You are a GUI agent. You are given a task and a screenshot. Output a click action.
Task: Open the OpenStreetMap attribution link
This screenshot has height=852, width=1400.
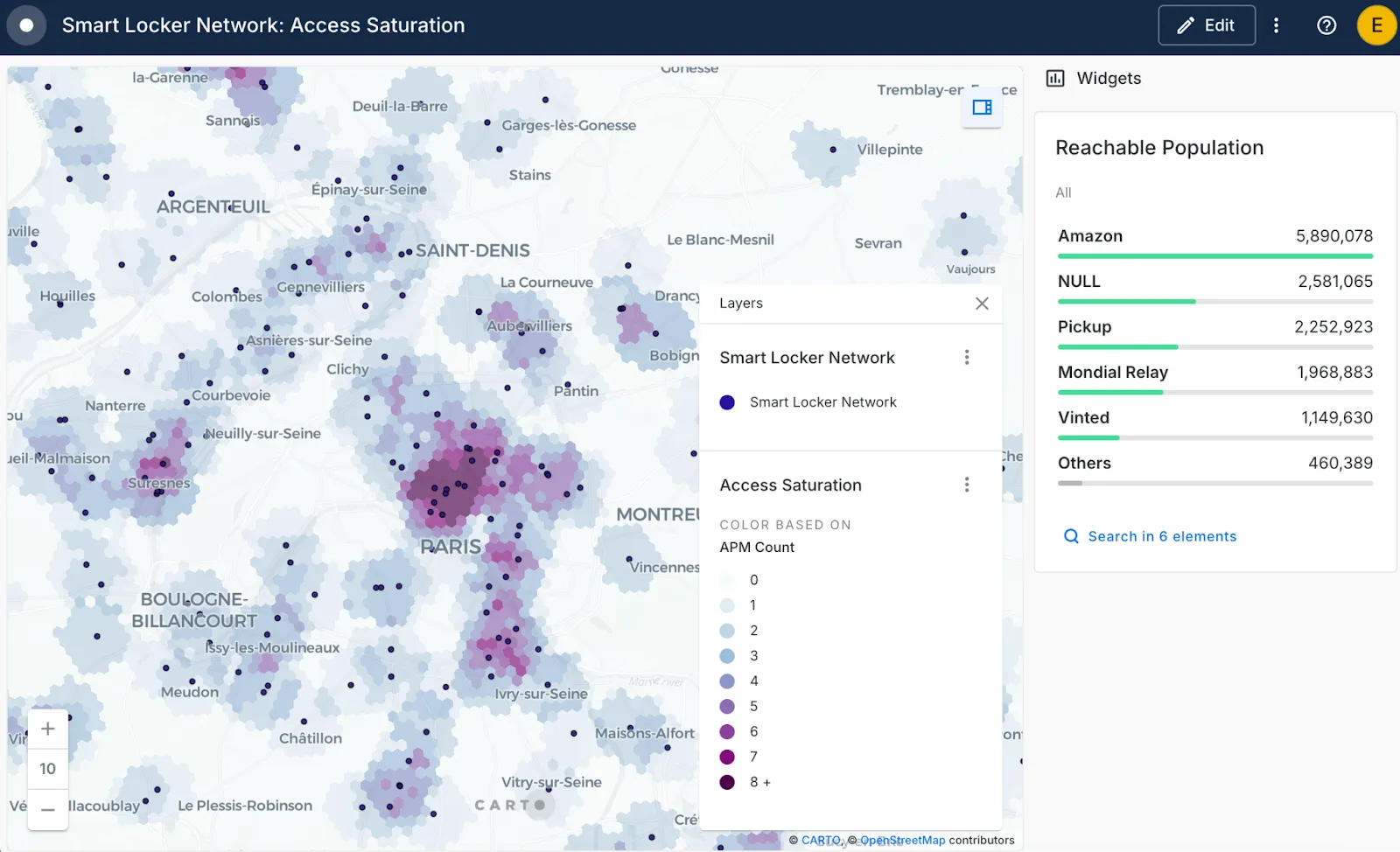902,840
